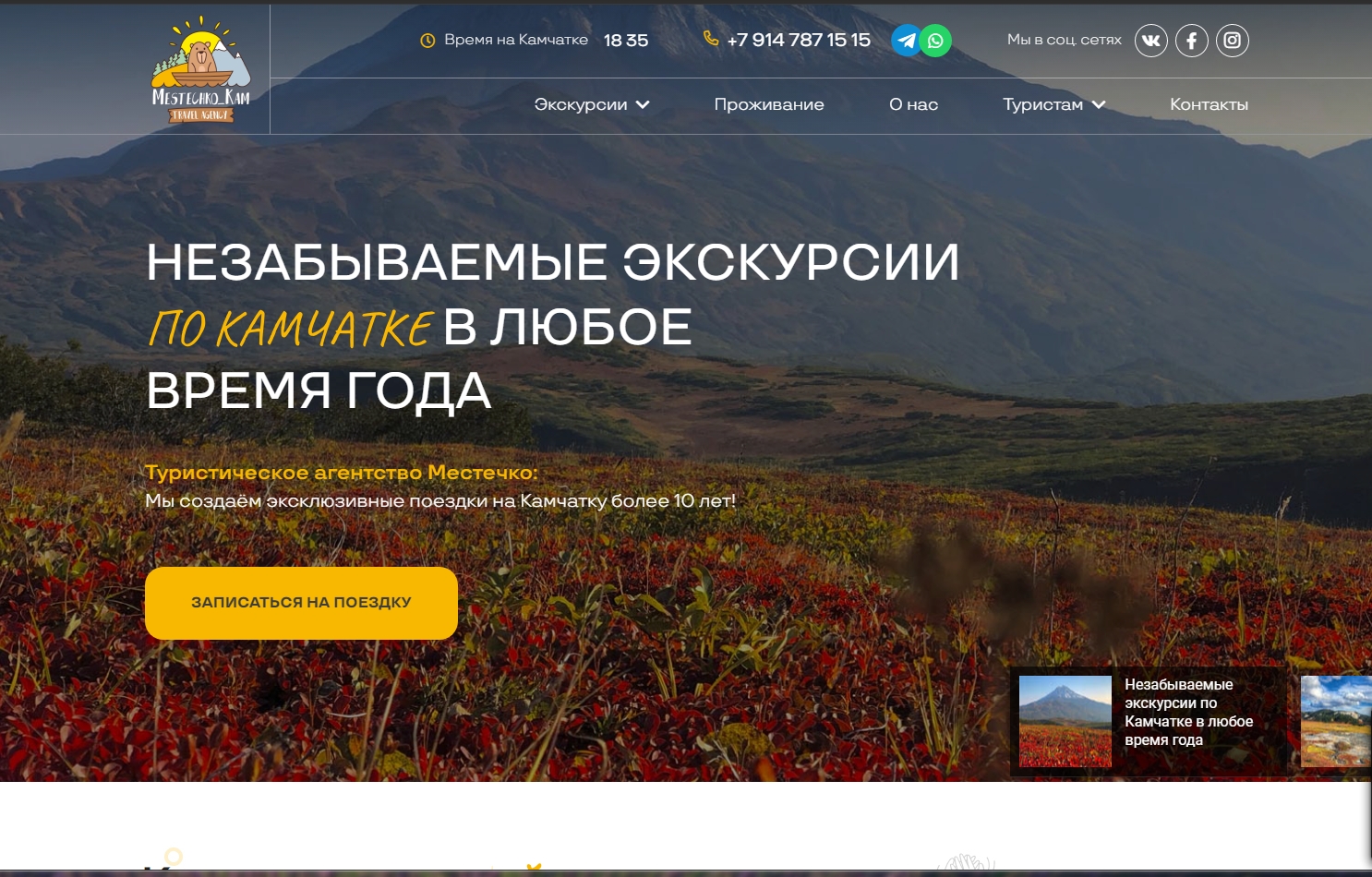1372x877 pixels.
Task: Click the Туристическое агентство Местечко subtitle
Action: [x=342, y=473]
